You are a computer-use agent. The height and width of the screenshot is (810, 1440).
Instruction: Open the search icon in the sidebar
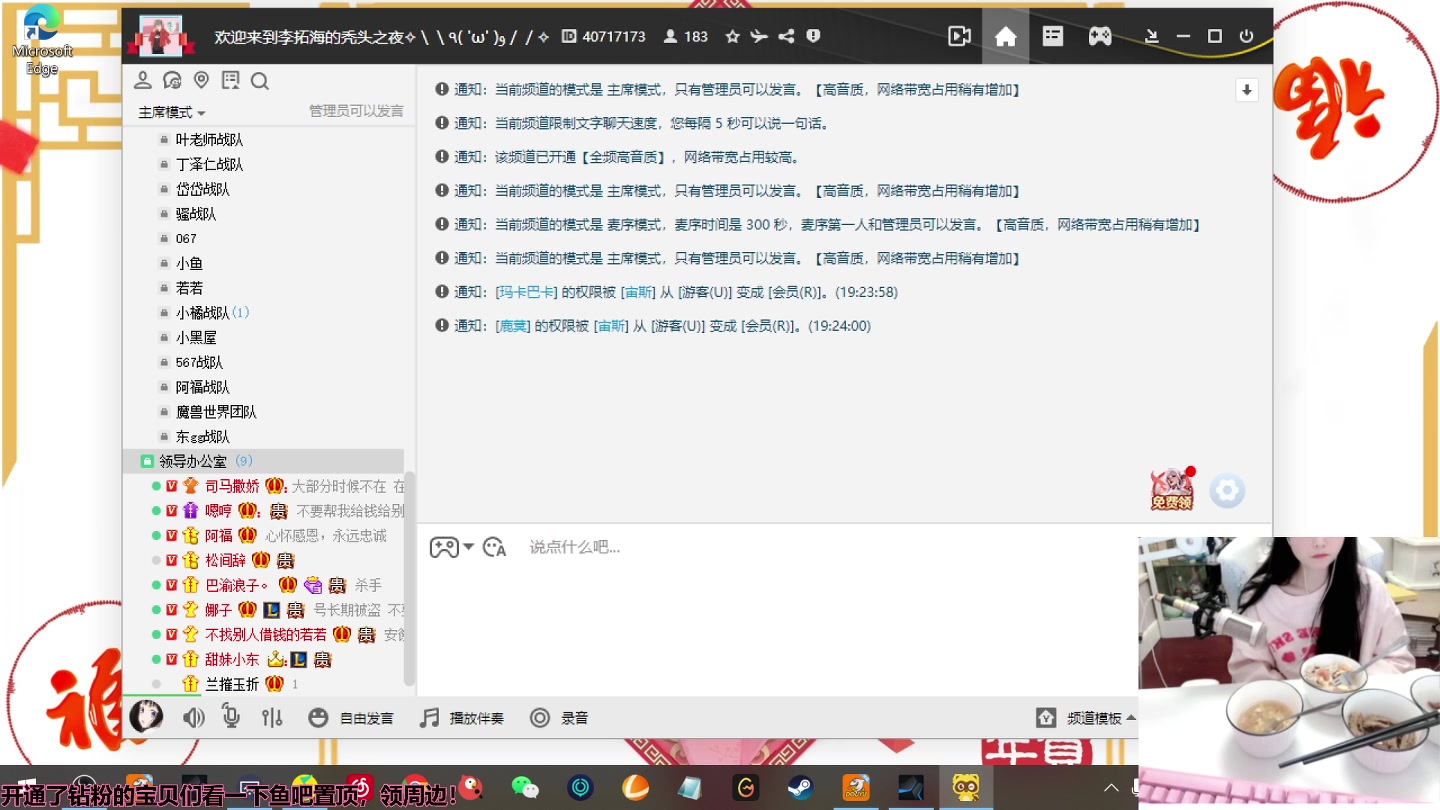pyautogui.click(x=259, y=80)
